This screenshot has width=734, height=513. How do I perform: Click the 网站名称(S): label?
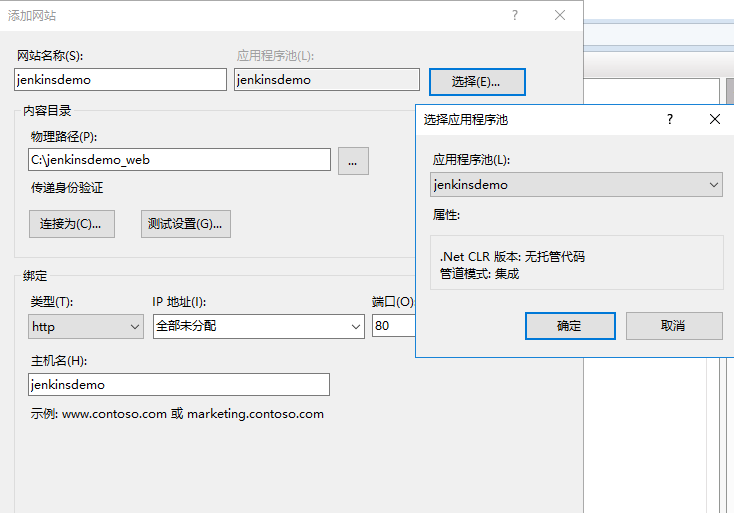pos(50,56)
